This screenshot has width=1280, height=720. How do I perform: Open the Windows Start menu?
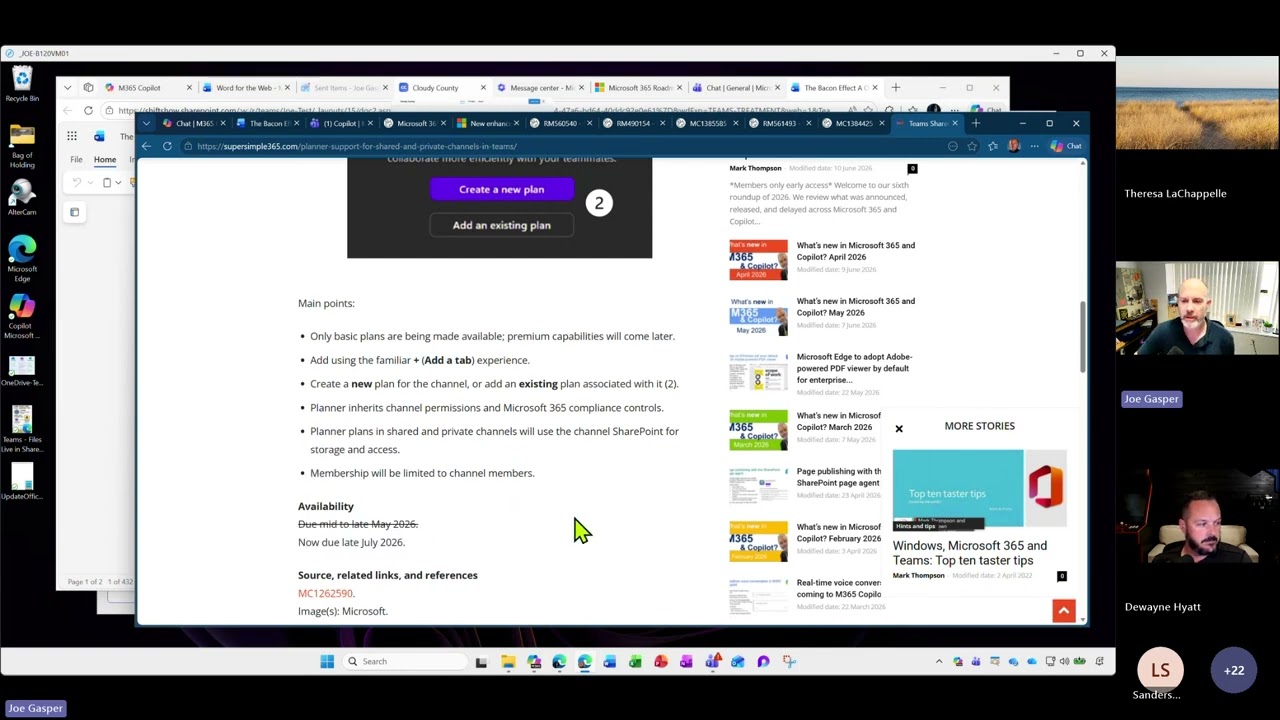[x=327, y=661]
